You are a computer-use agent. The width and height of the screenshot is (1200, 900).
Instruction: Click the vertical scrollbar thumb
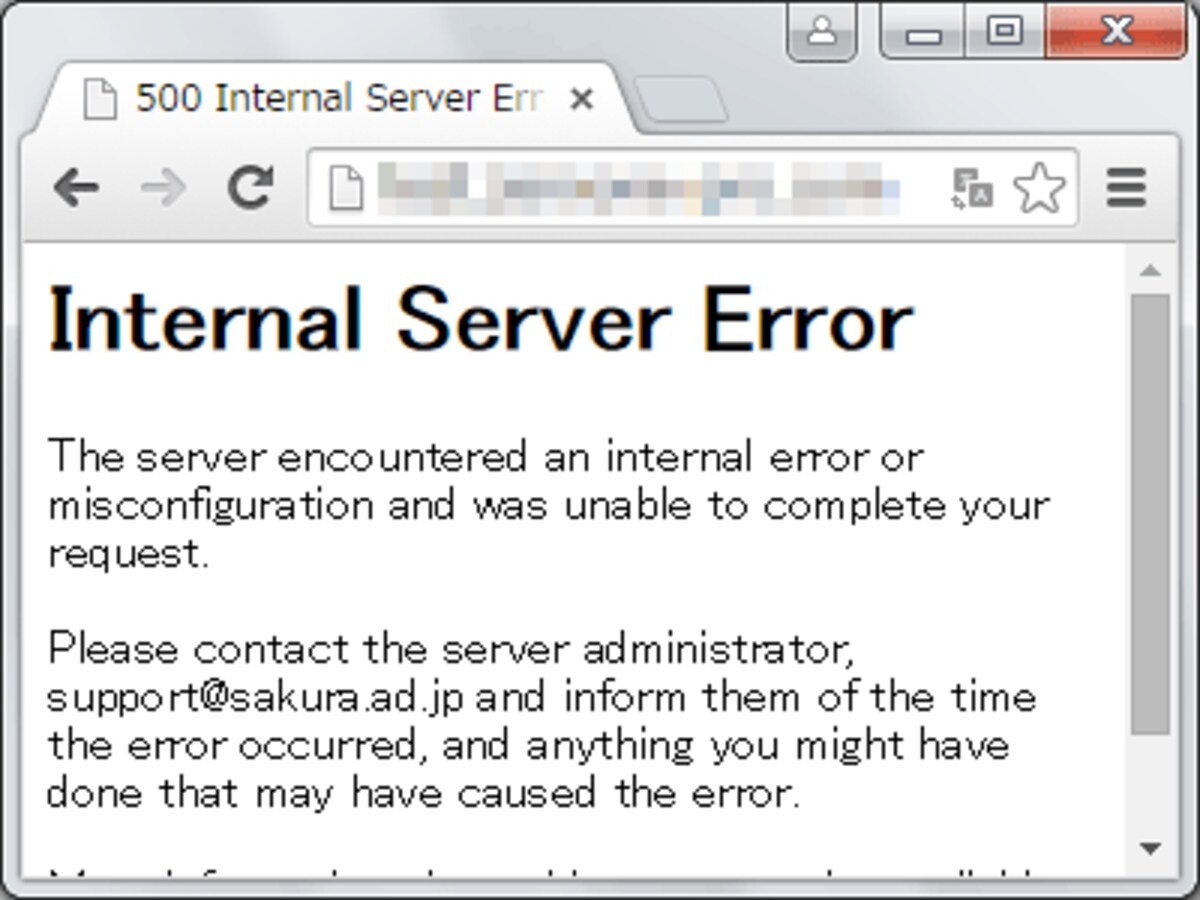(x=1150, y=515)
